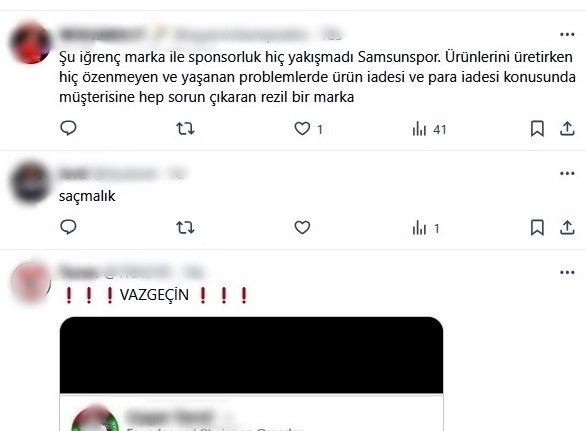Open more options for "saçmalık" tweet
The height and width of the screenshot is (431, 586).
pyautogui.click(x=567, y=173)
